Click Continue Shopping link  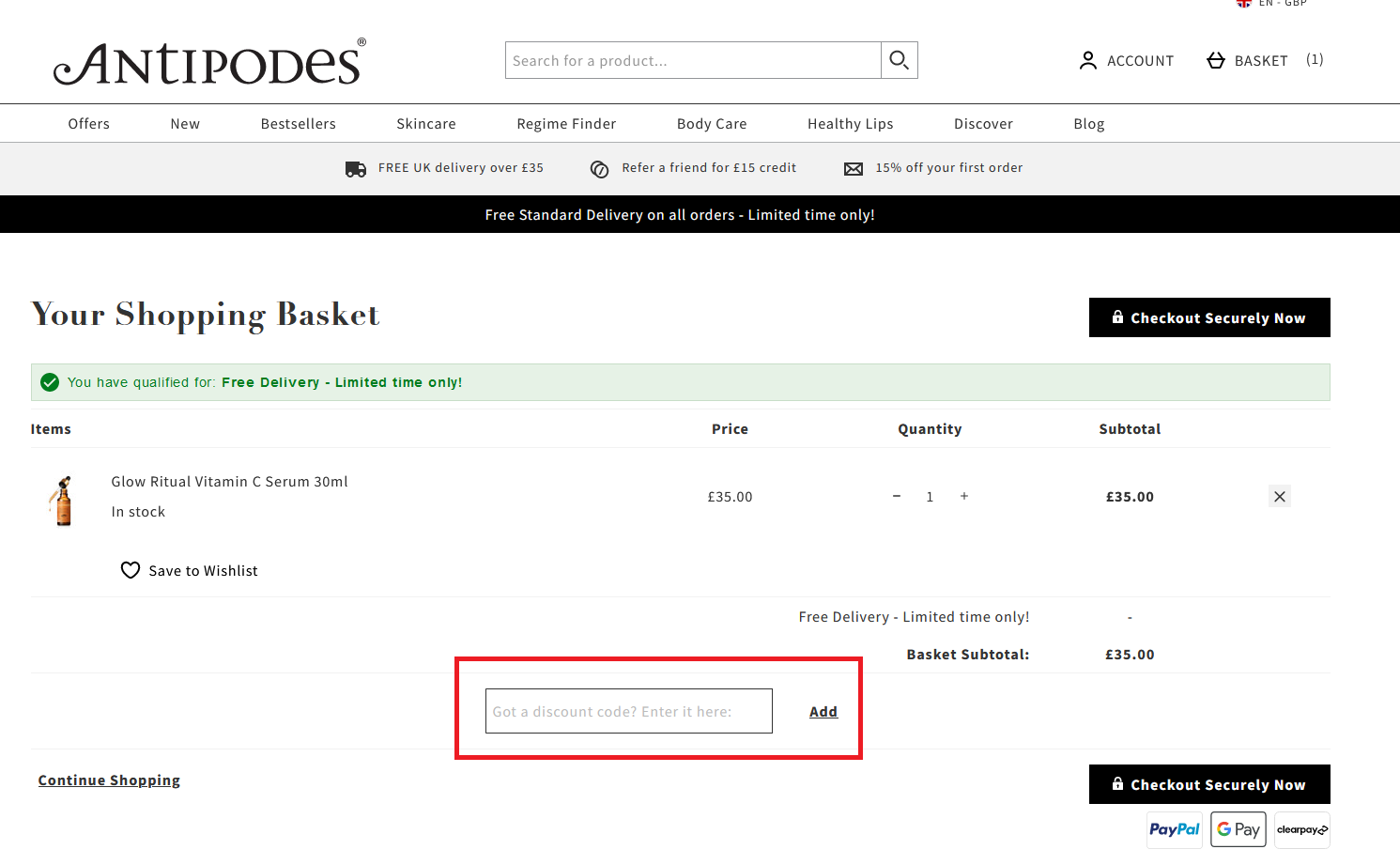pyautogui.click(x=109, y=780)
